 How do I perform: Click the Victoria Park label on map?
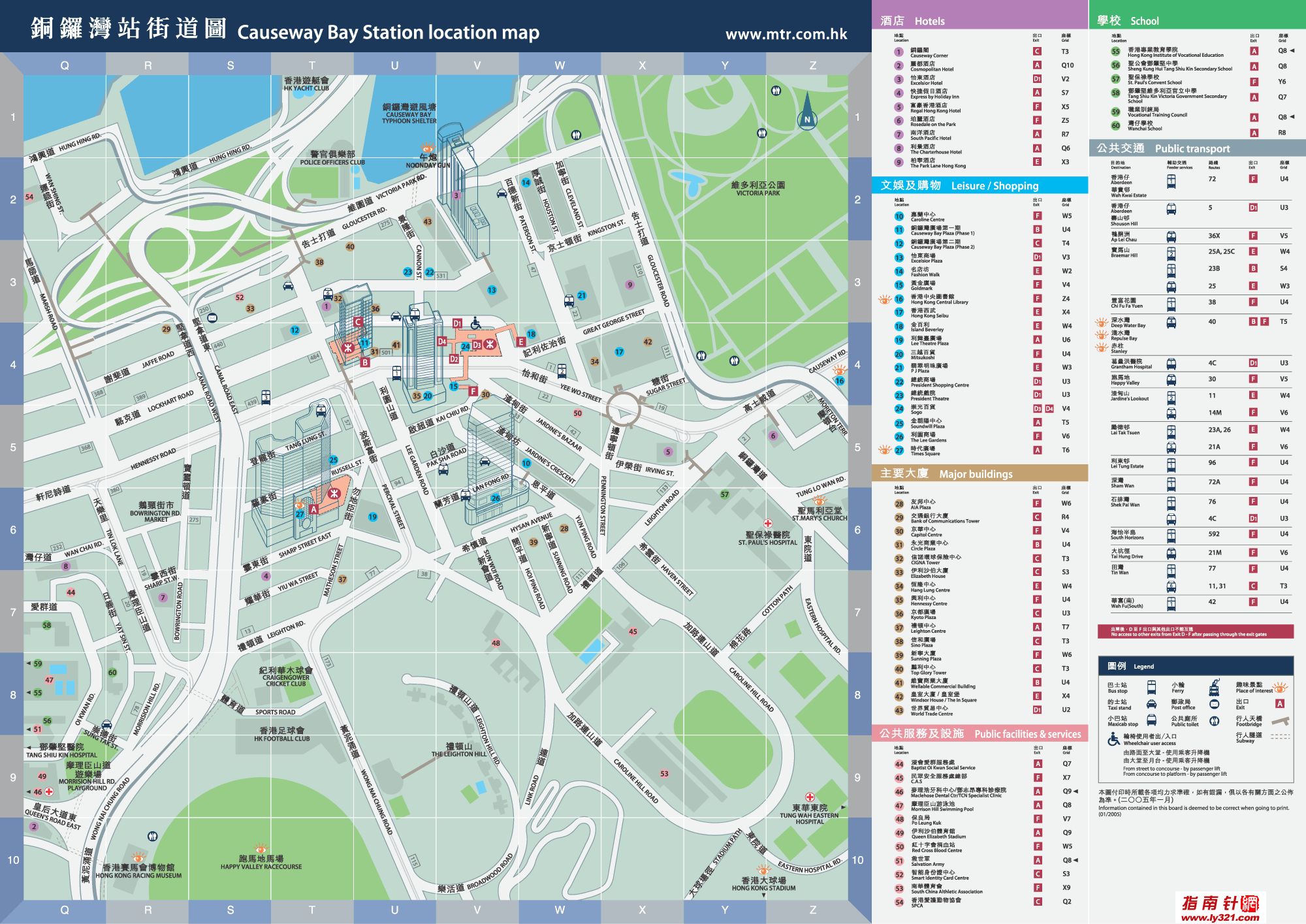tap(757, 189)
